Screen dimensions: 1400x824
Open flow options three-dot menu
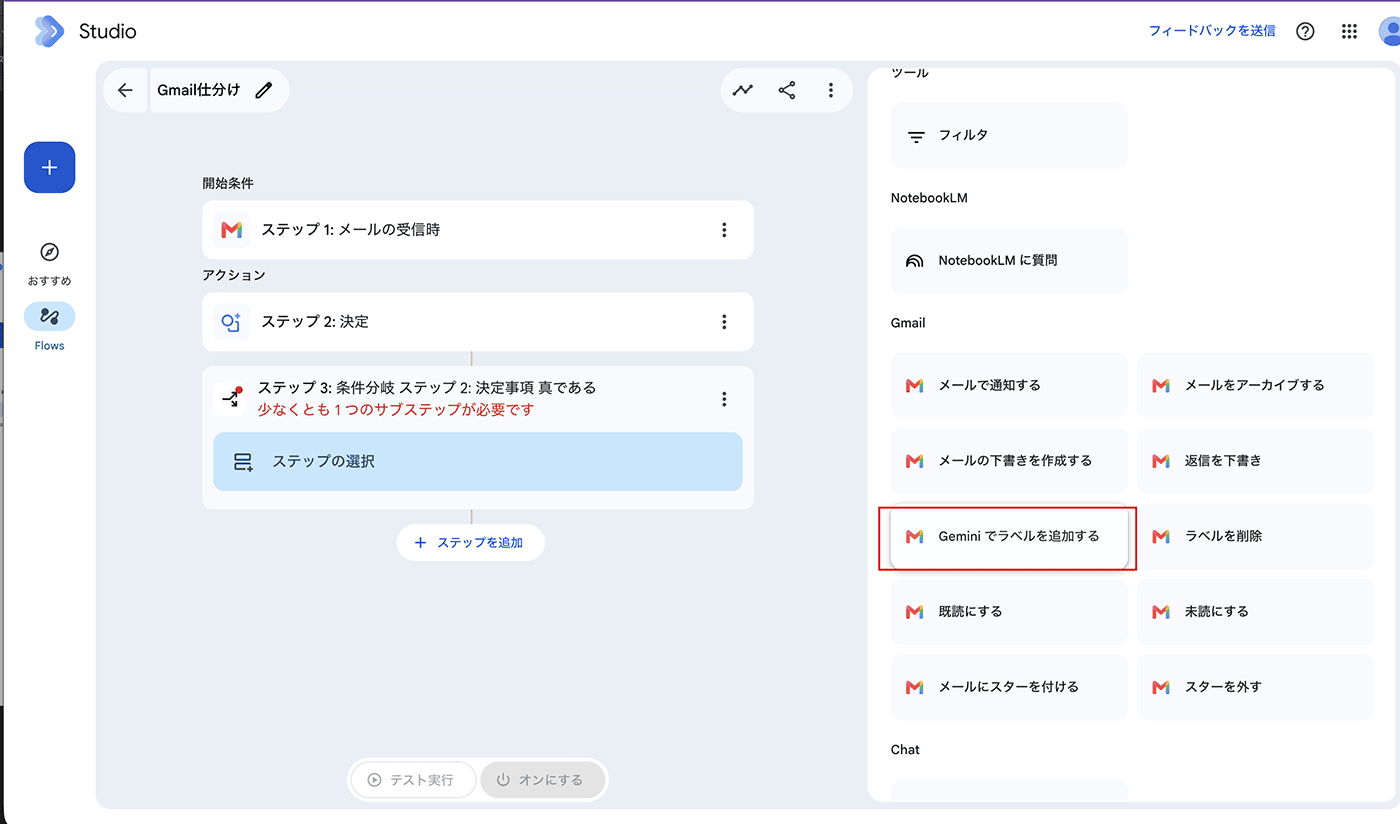[831, 90]
